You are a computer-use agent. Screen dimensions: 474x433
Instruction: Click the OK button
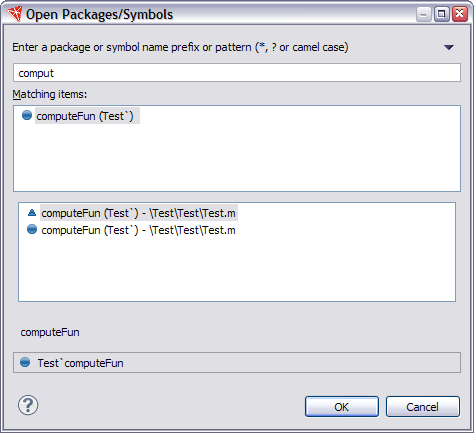pos(342,407)
